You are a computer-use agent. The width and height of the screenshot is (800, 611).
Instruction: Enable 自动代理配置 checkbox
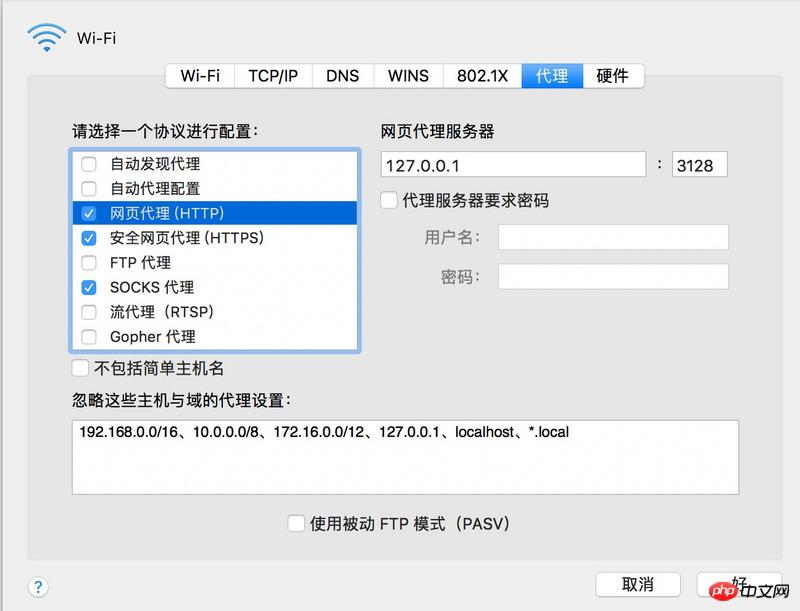[89, 189]
